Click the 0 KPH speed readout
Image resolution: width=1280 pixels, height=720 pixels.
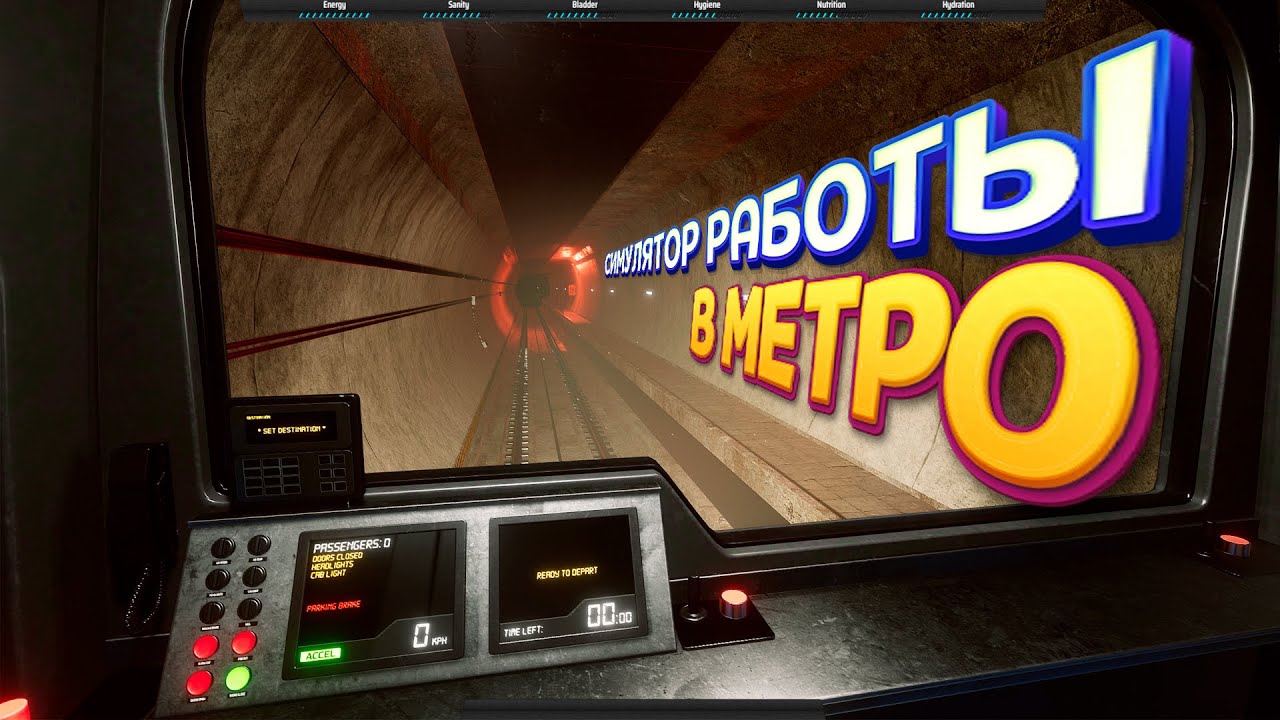click(x=431, y=634)
